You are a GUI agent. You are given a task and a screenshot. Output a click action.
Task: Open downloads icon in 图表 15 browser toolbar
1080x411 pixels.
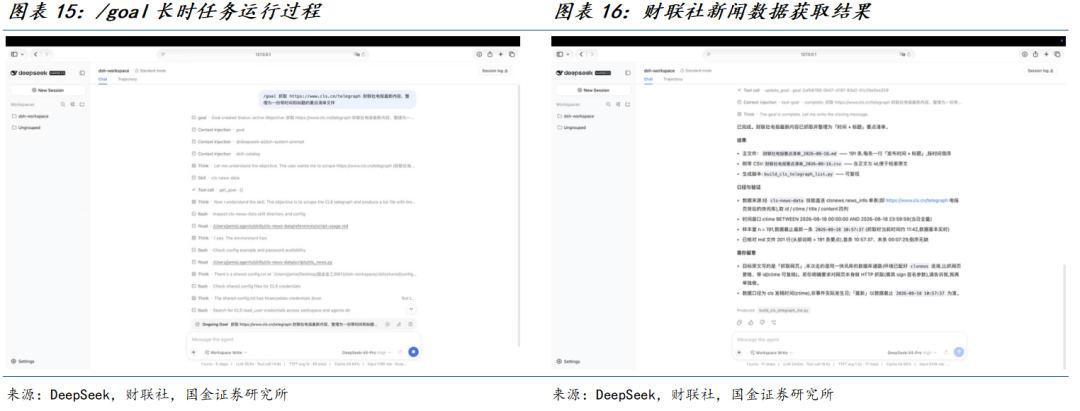click(x=479, y=54)
